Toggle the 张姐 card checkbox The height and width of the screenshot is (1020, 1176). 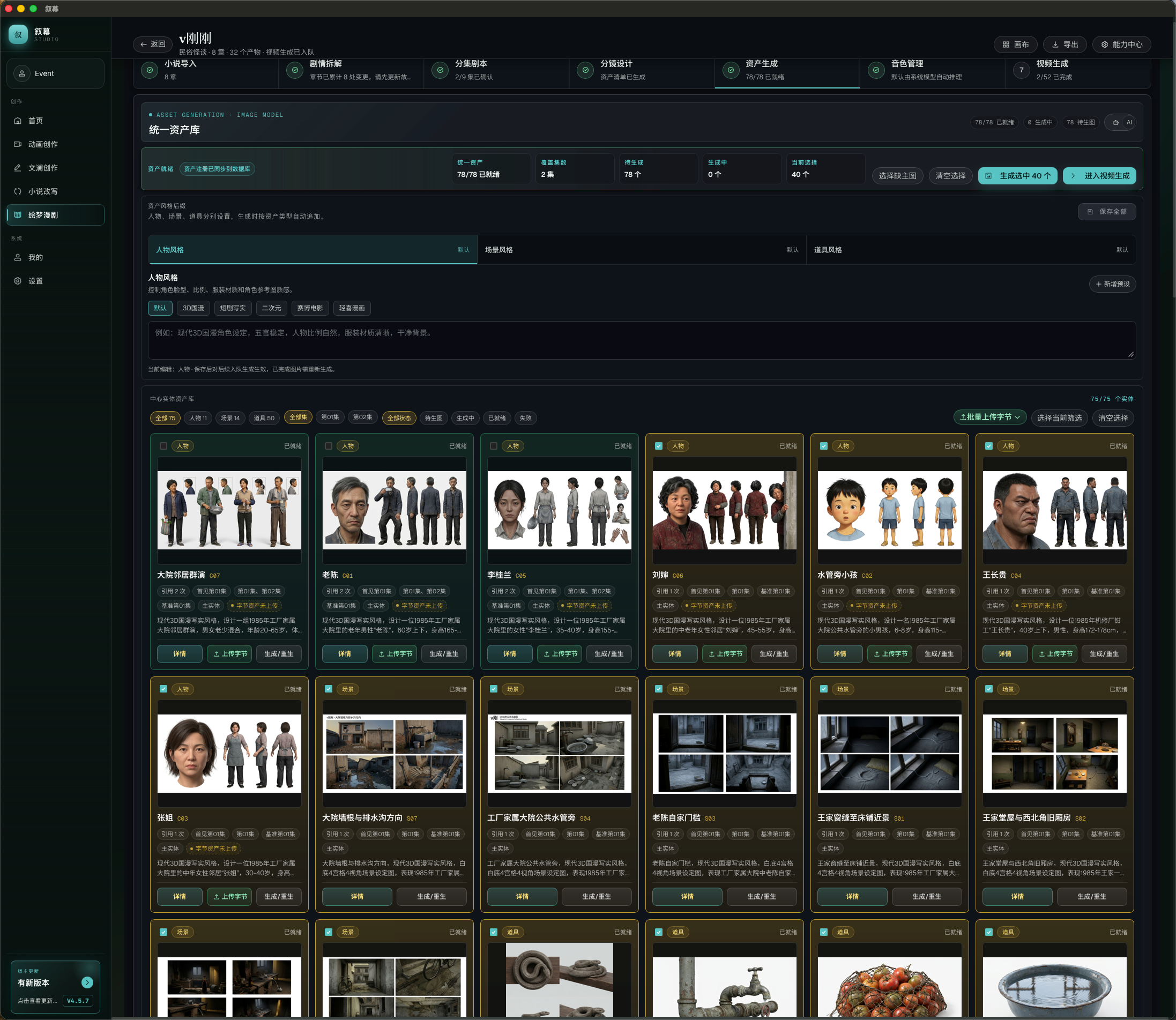163,689
